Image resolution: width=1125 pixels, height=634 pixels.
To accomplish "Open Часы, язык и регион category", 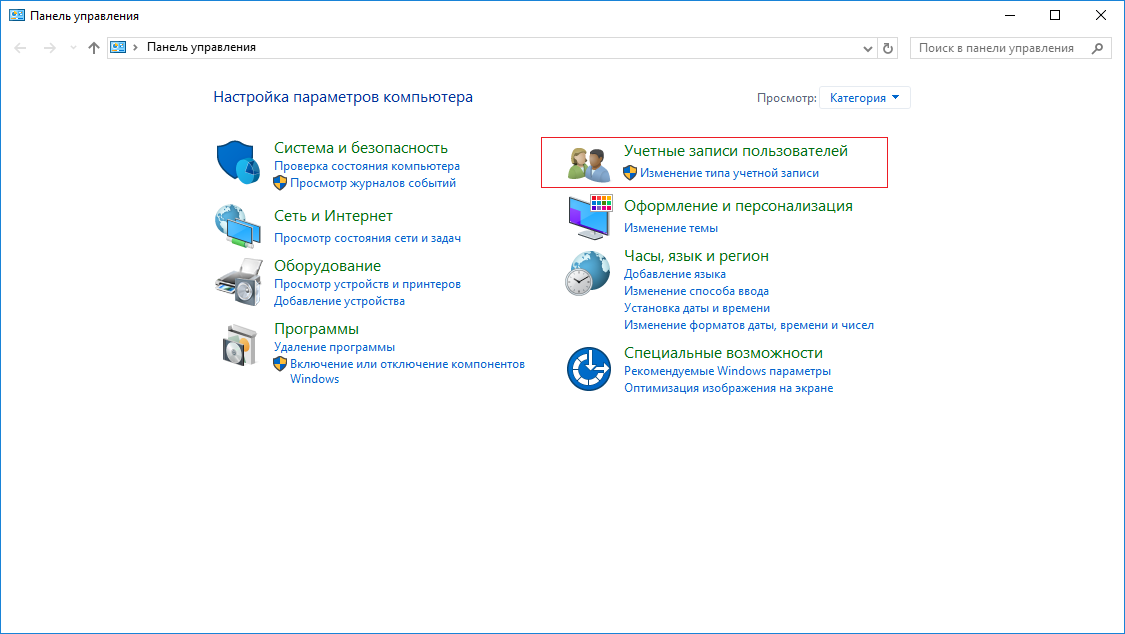I will tap(696, 256).
